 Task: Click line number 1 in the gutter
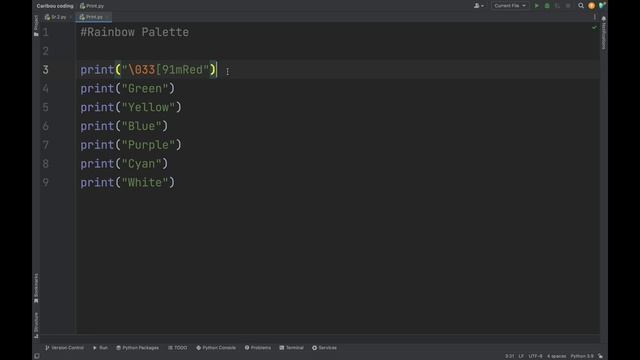click(46, 32)
